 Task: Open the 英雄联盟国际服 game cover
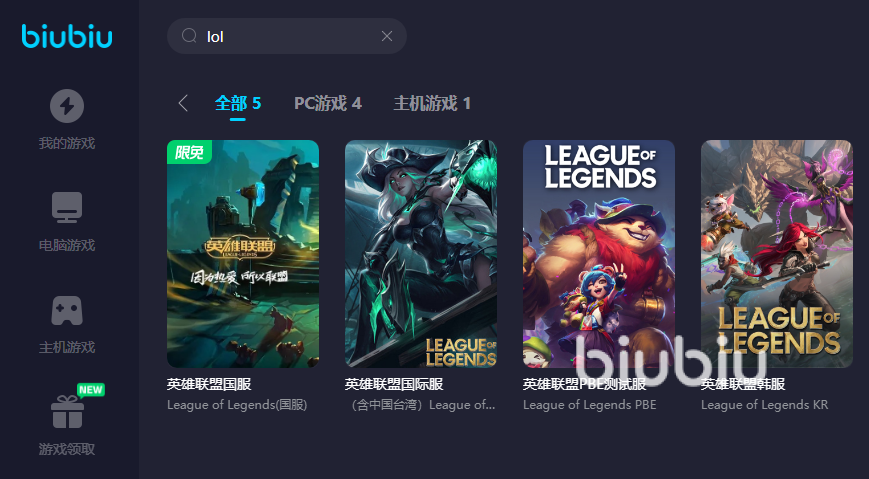(421, 254)
